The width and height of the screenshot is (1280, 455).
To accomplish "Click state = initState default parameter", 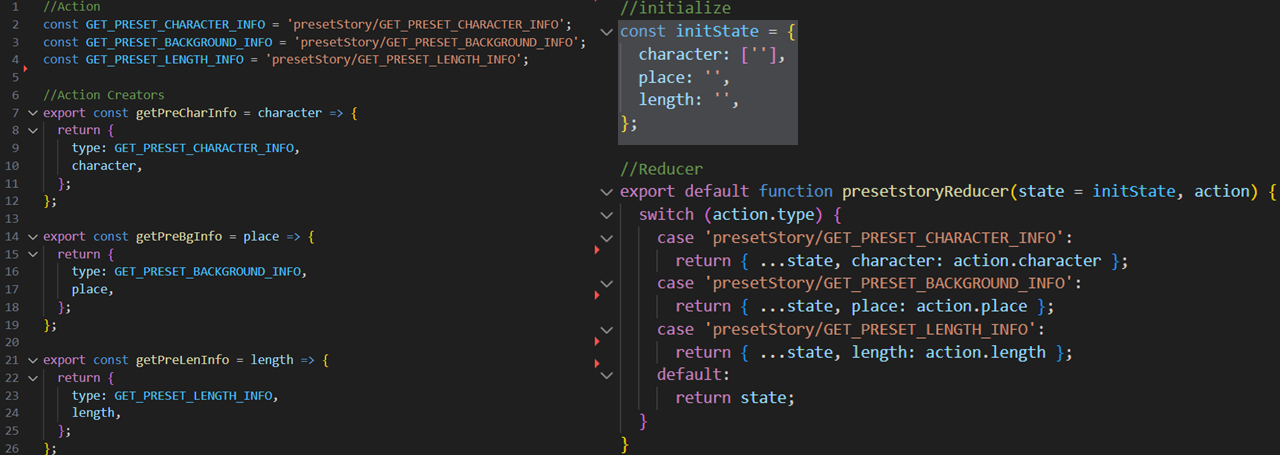I will 1097,191.
